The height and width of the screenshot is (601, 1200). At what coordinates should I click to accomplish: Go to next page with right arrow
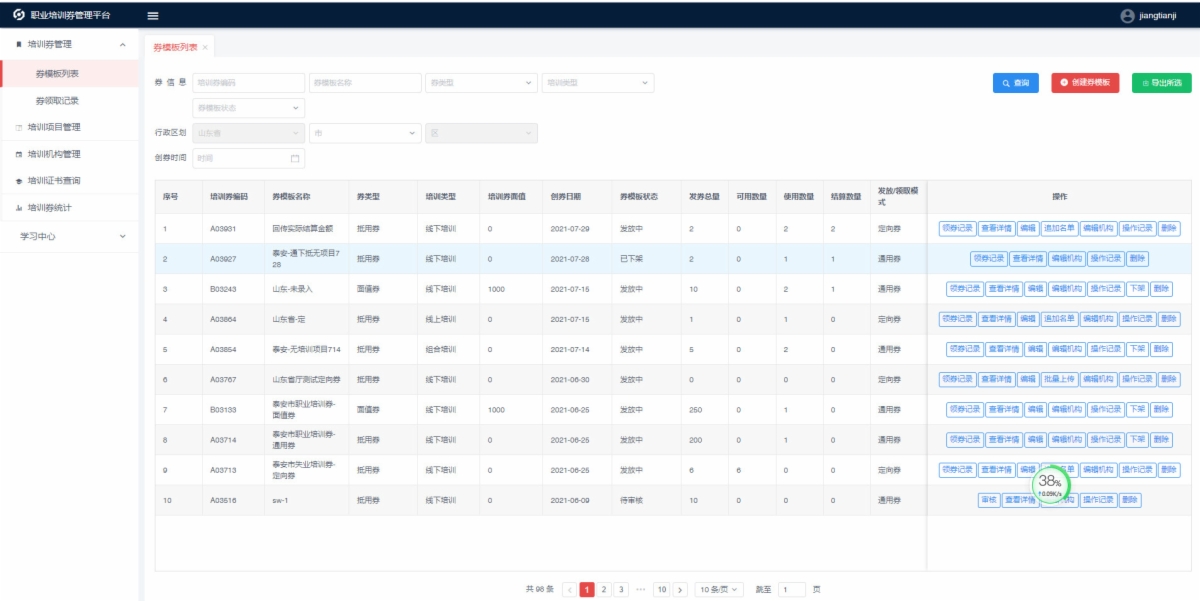point(680,590)
